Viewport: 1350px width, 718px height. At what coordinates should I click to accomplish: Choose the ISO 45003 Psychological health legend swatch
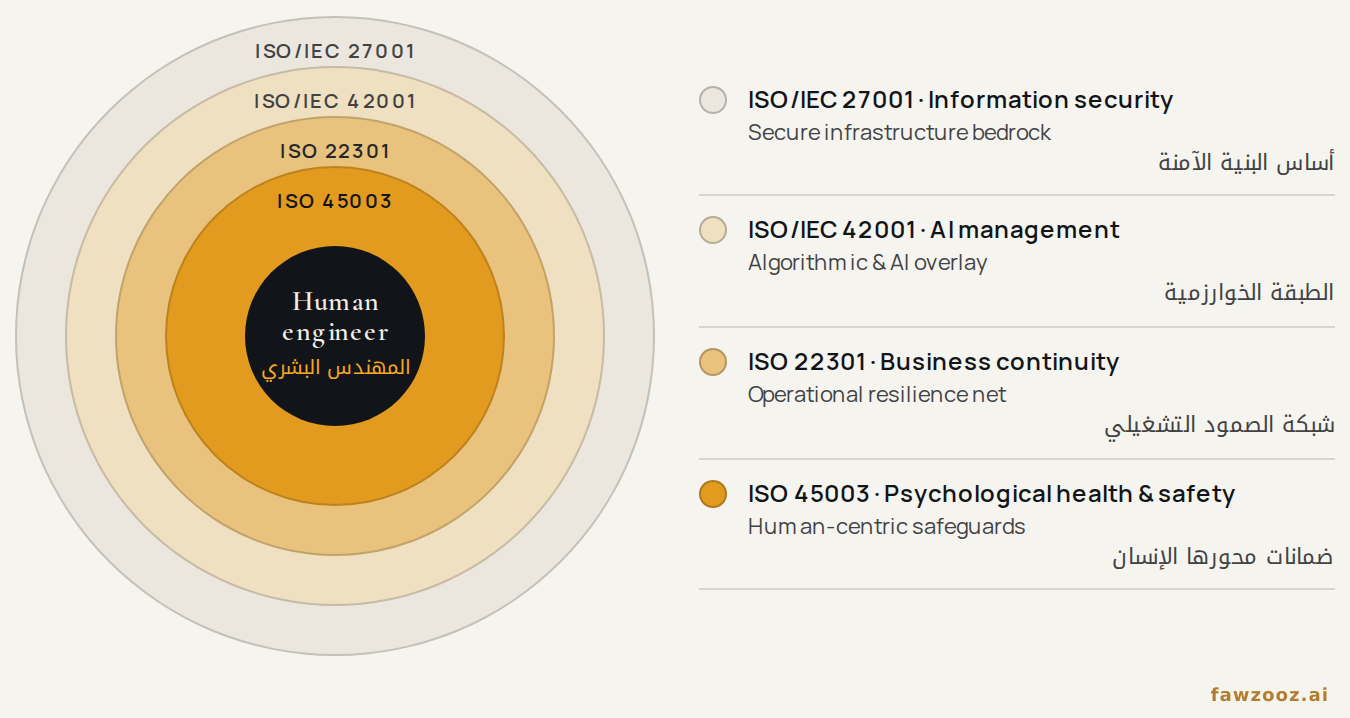point(713,494)
